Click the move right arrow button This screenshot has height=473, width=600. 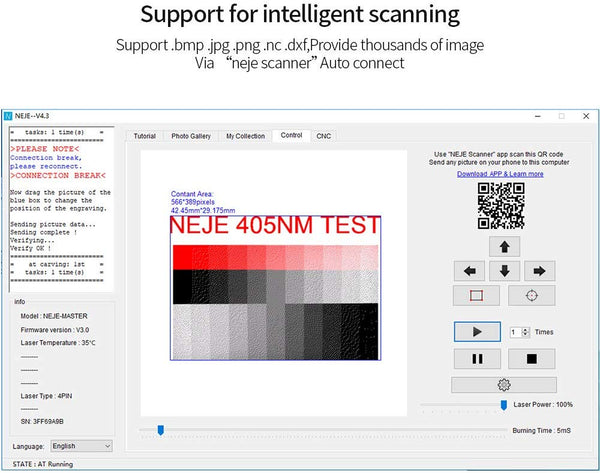pyautogui.click(x=538, y=270)
